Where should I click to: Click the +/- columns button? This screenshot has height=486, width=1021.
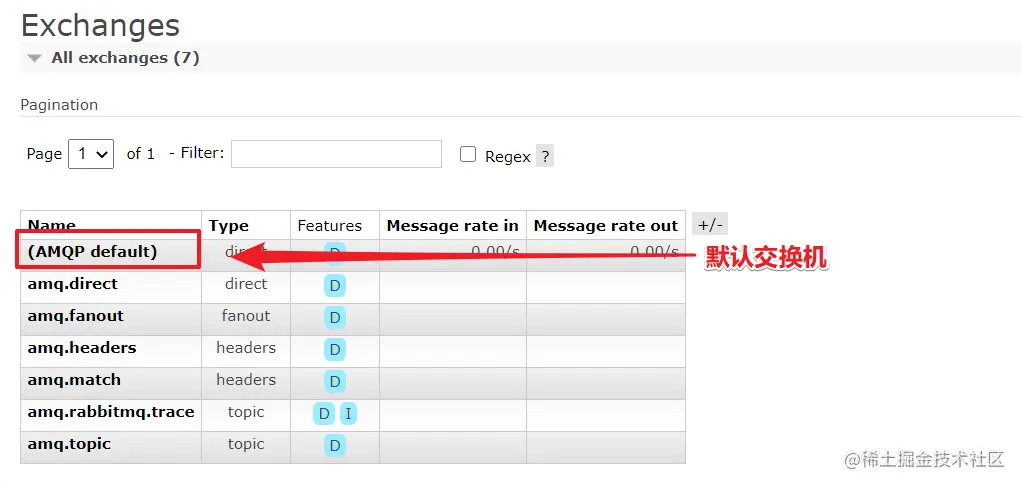[710, 225]
